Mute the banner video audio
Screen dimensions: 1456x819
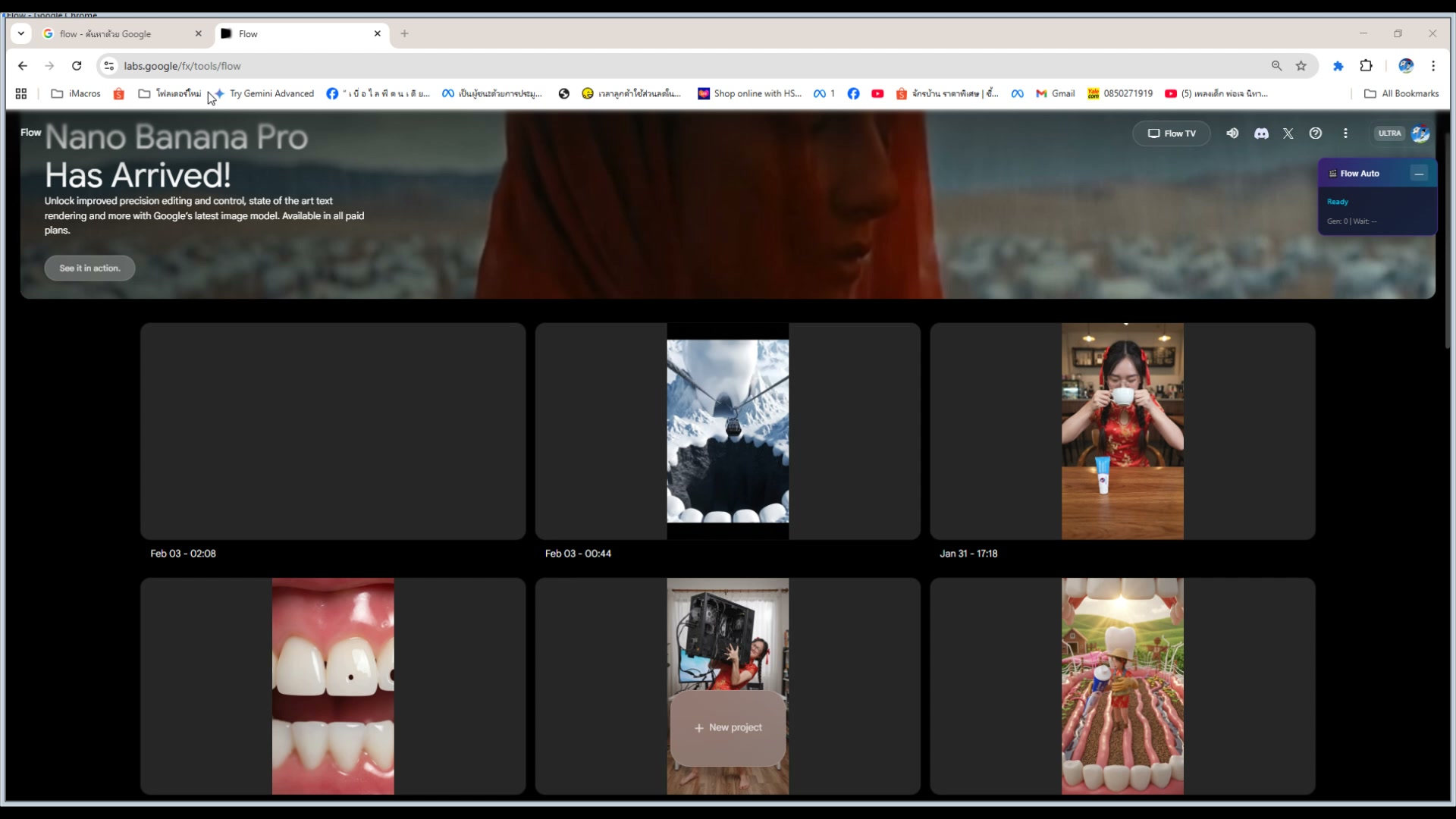(1232, 133)
